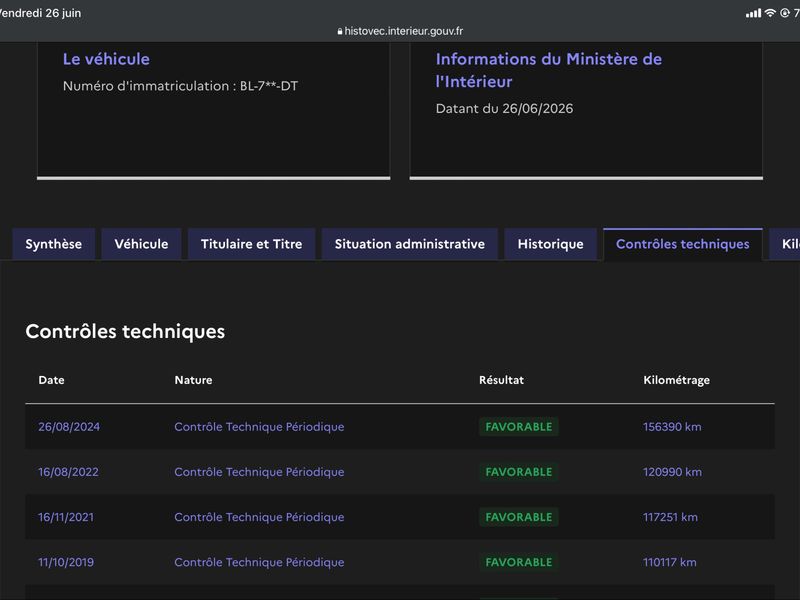Tap the lock icon beside the URL
The height and width of the screenshot is (600, 800).
click(340, 32)
